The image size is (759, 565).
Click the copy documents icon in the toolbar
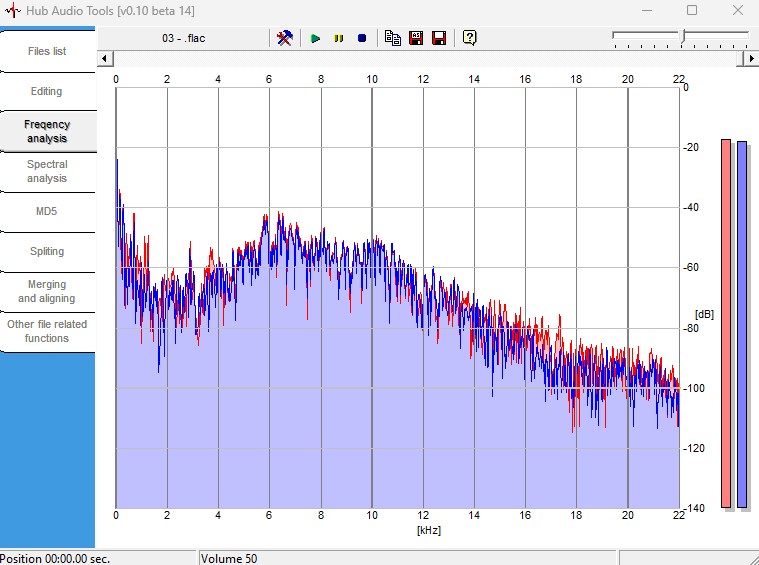[x=393, y=38]
